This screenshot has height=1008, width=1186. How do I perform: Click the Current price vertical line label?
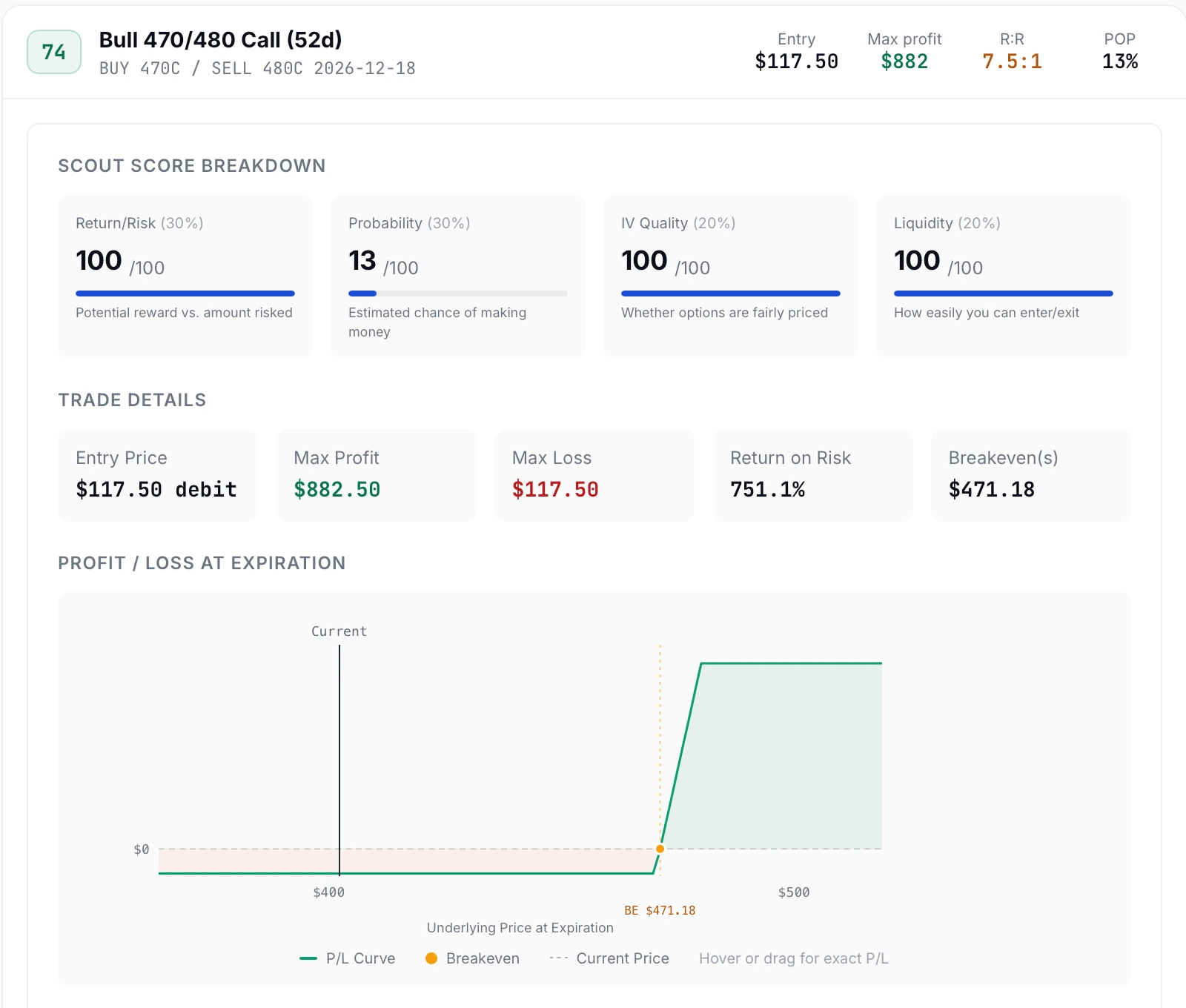tap(339, 631)
